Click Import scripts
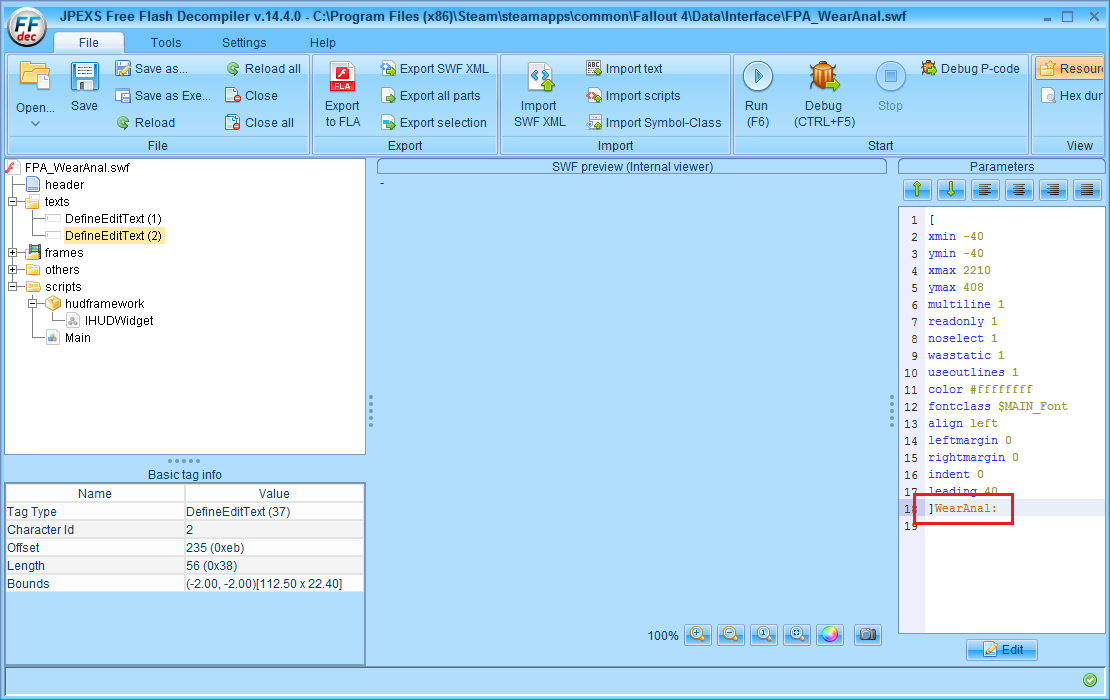 pos(633,96)
